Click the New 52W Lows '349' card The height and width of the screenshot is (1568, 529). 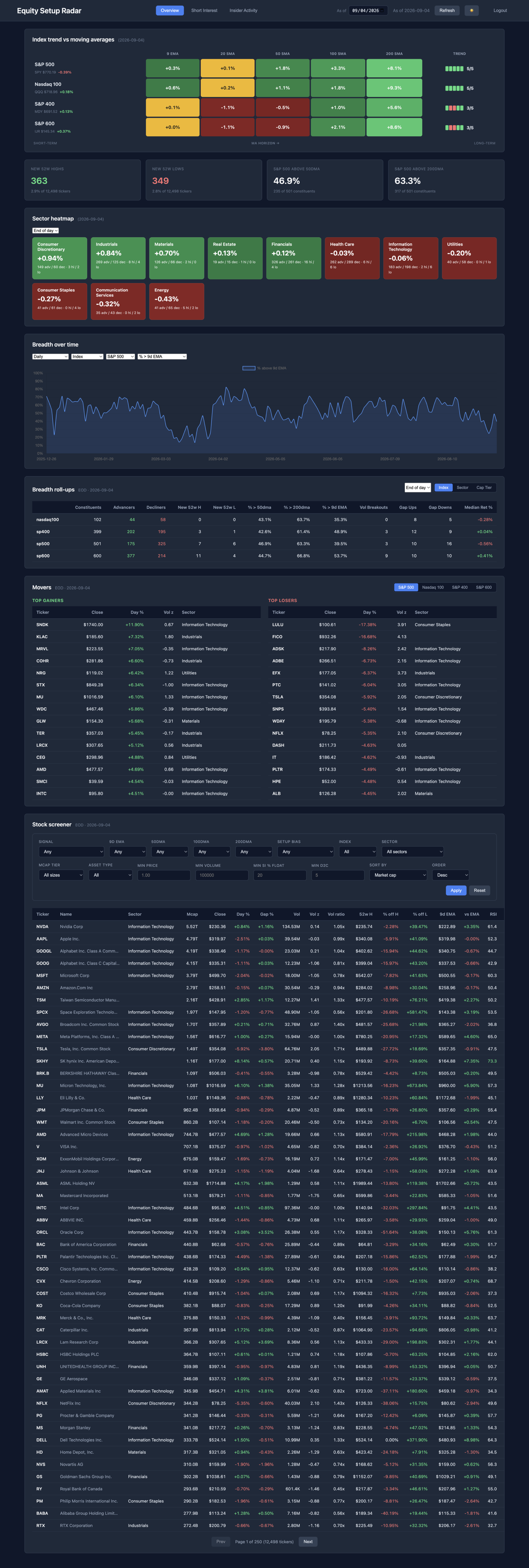click(204, 180)
